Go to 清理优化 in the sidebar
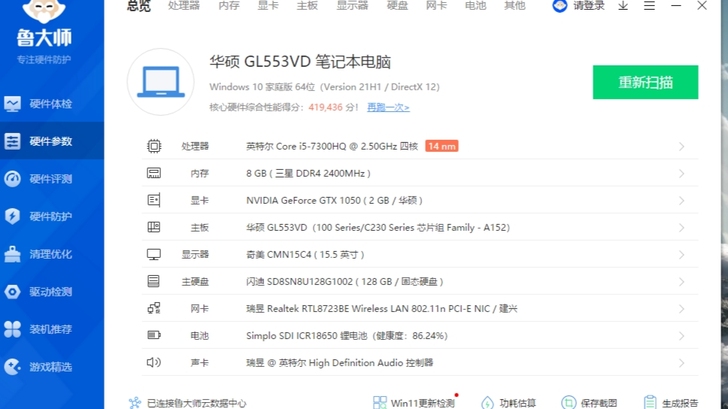The image size is (728, 409). (x=50, y=254)
